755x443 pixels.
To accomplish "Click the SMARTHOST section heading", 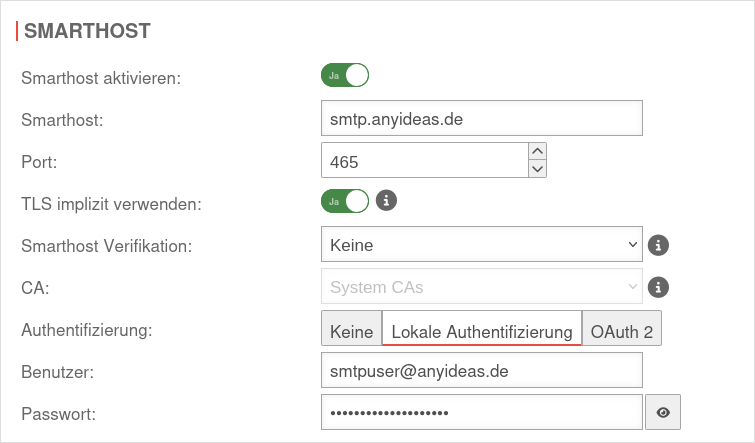I will (87, 31).
